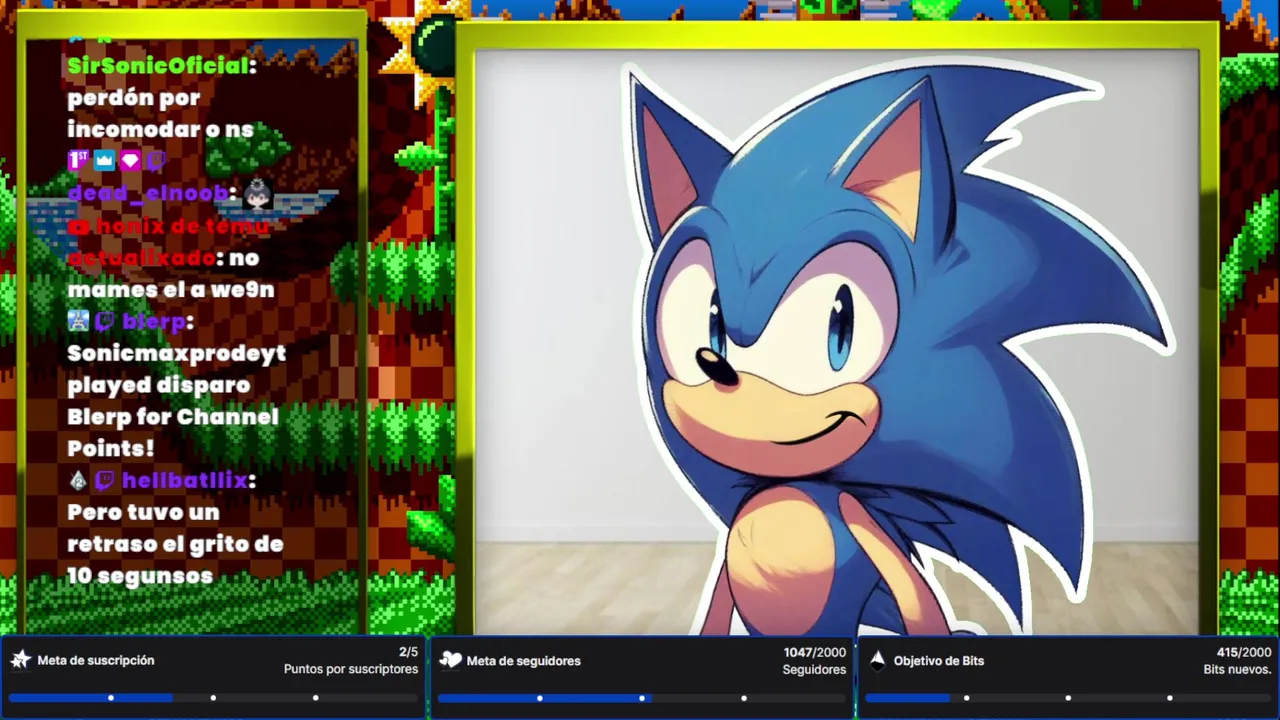This screenshot has height=720, width=1280.
Task: Click the heart icon of Meta de seguidores
Action: click(450, 660)
